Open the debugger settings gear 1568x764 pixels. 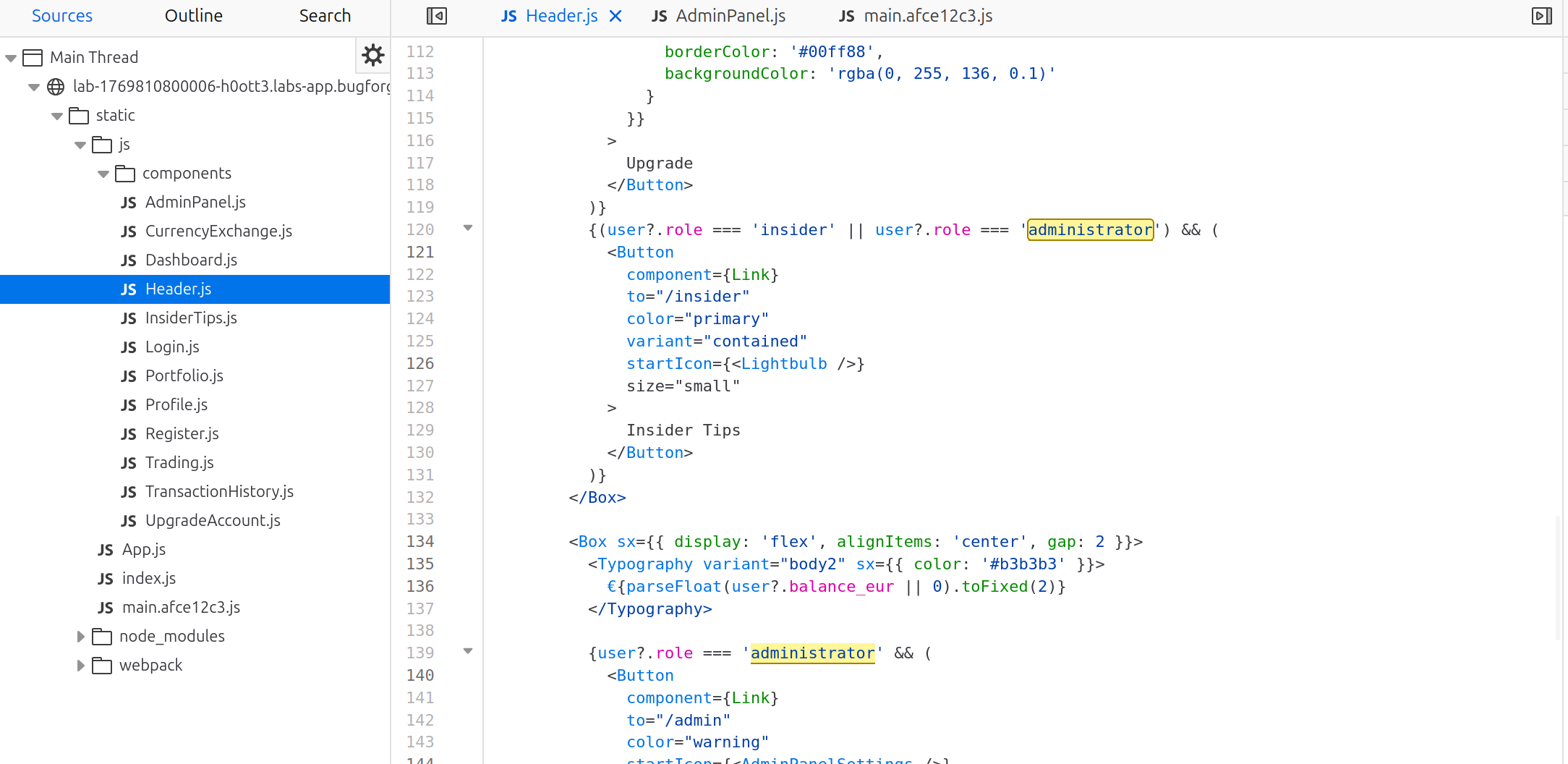(x=373, y=55)
